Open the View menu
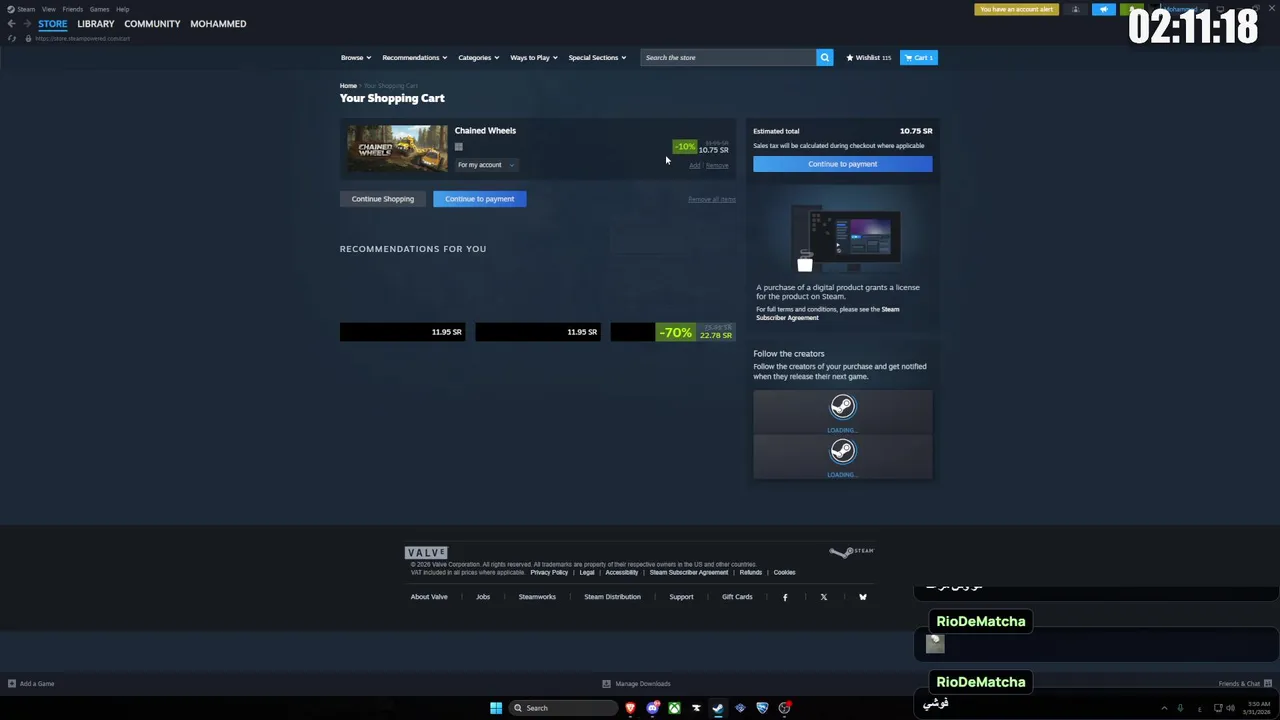This screenshot has width=1280, height=720. tap(48, 9)
